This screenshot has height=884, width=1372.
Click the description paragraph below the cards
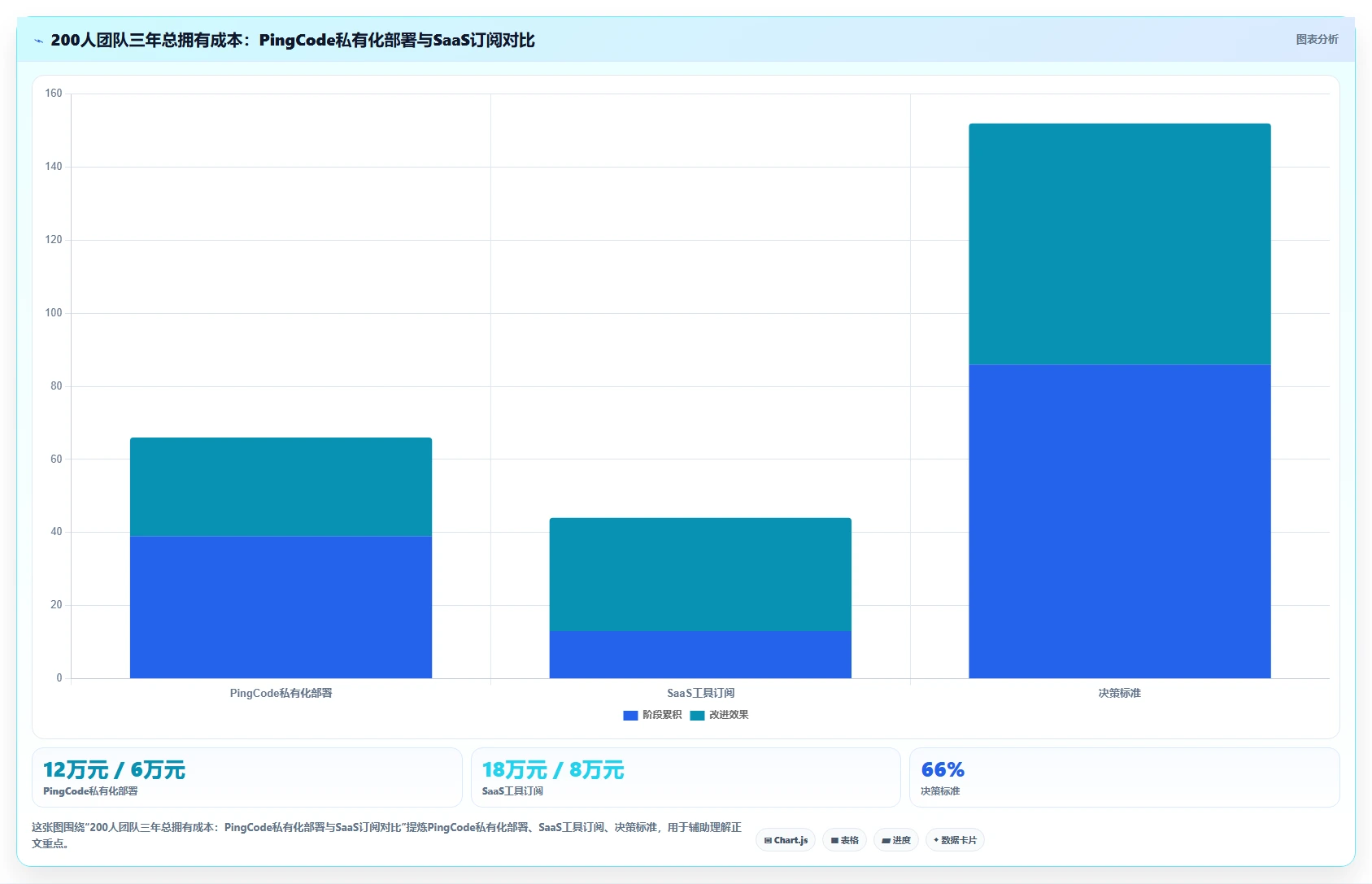click(x=387, y=835)
